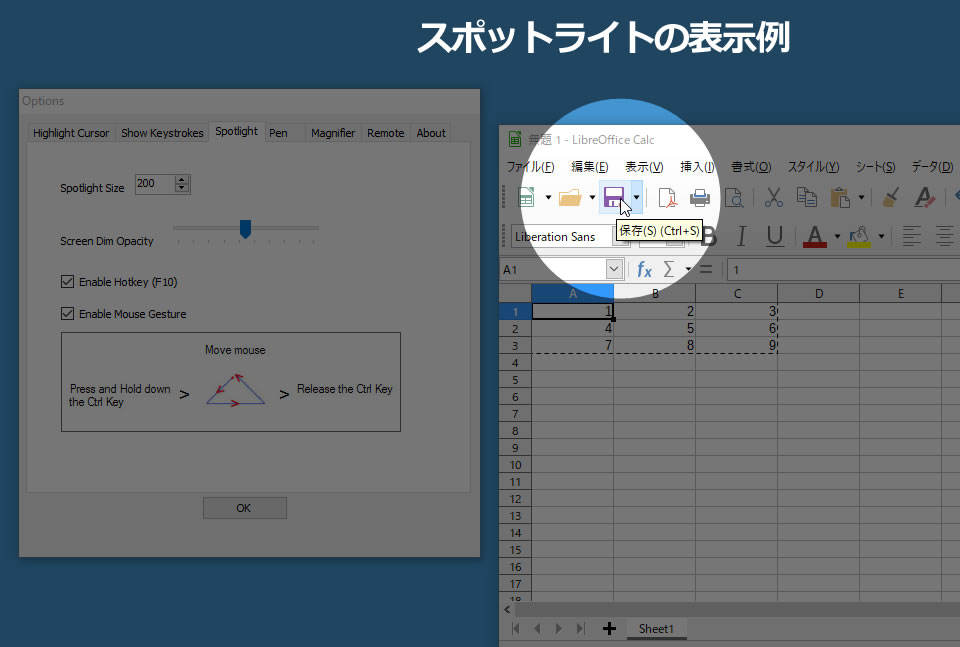Adjust the Screen Dim Opacity slider
Viewport: 960px width, 647px height.
point(246,228)
